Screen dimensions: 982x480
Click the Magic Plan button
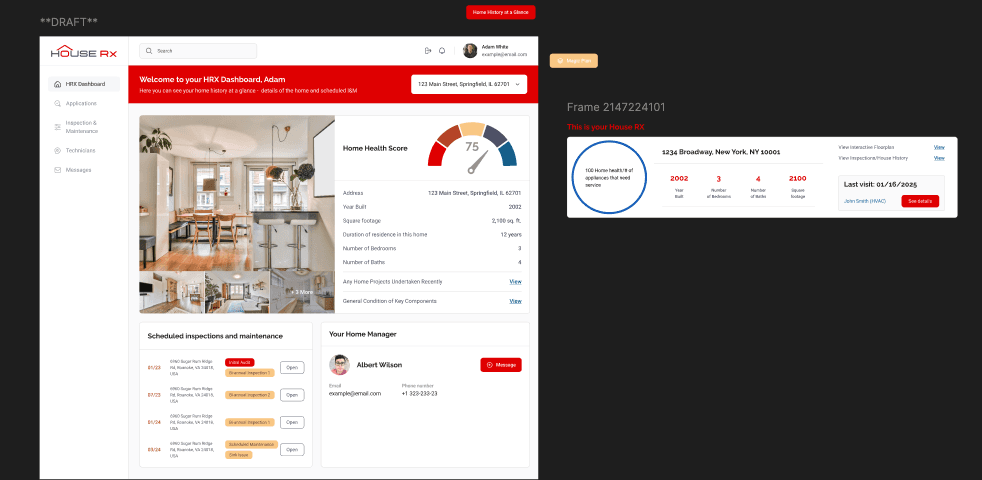[574, 61]
